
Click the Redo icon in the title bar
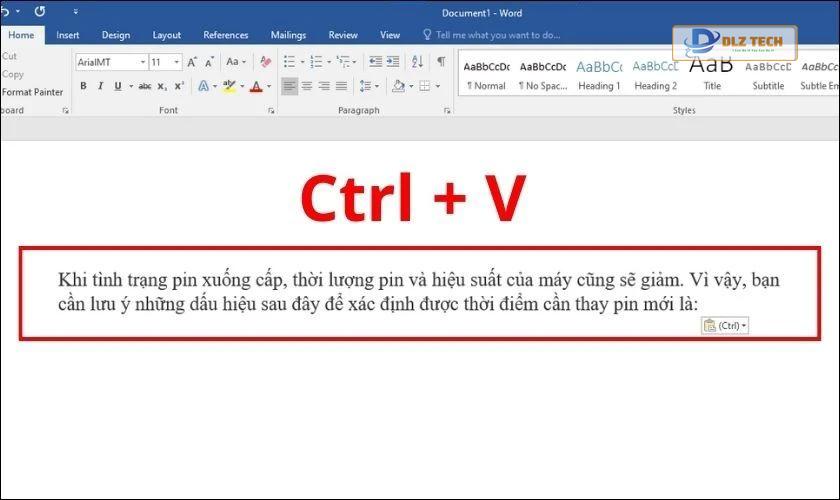40,11
